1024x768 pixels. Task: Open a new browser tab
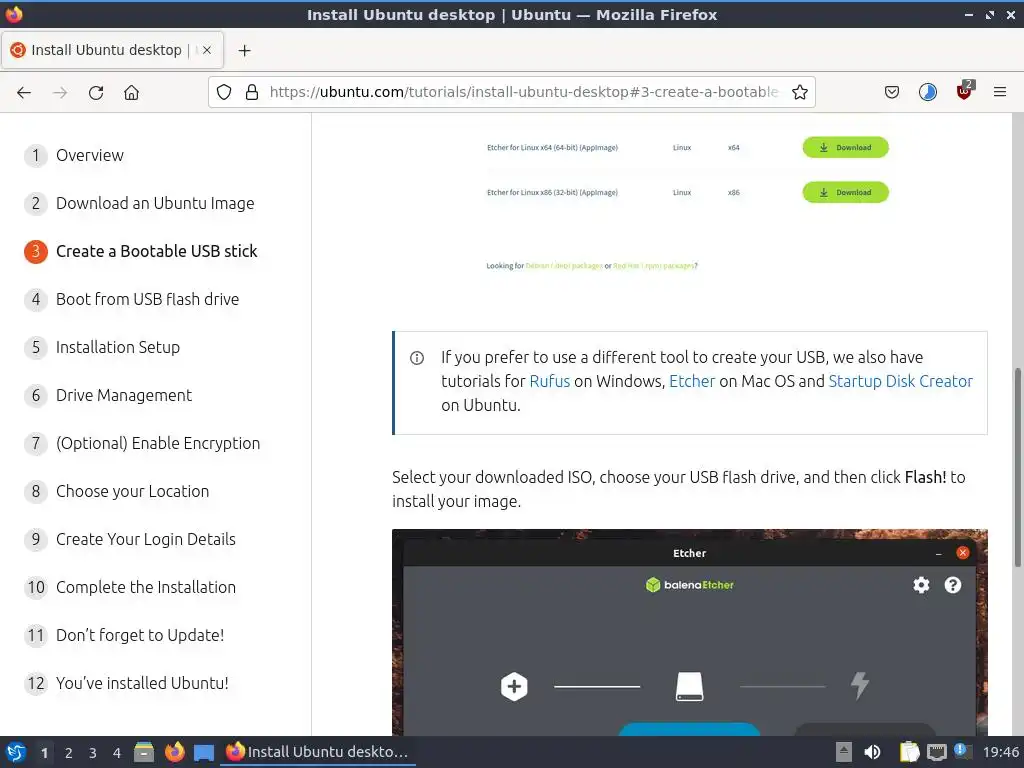(244, 50)
